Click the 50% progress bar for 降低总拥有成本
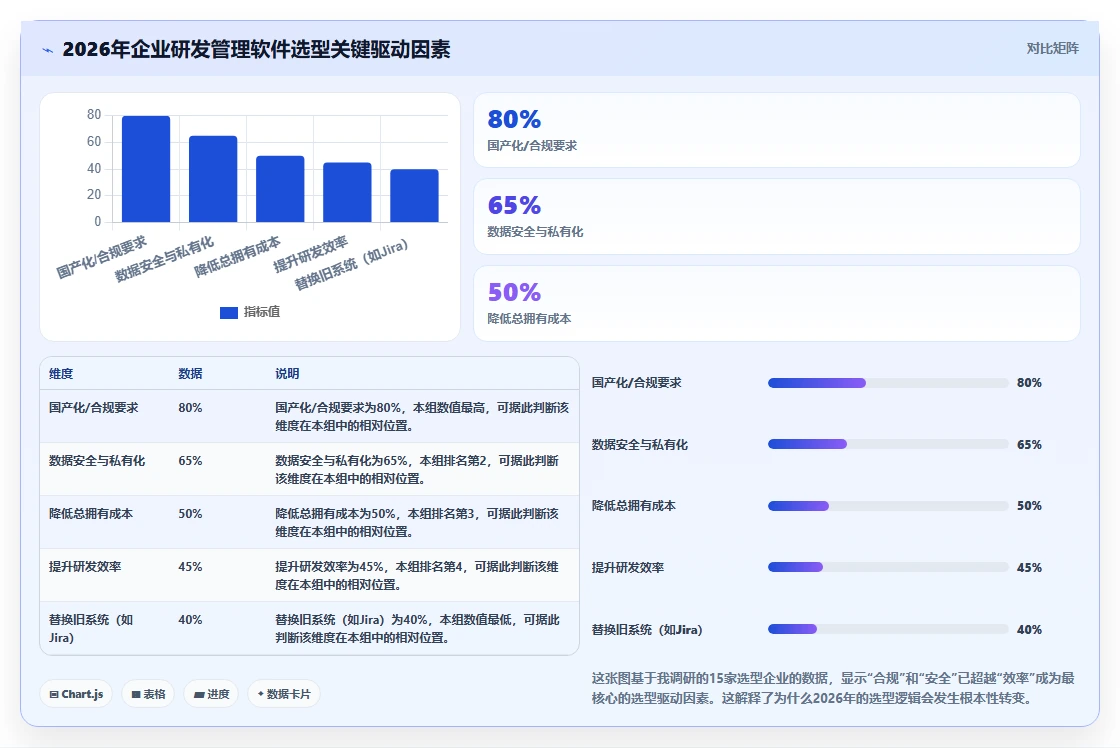The height and width of the screenshot is (748, 1120). tap(888, 506)
